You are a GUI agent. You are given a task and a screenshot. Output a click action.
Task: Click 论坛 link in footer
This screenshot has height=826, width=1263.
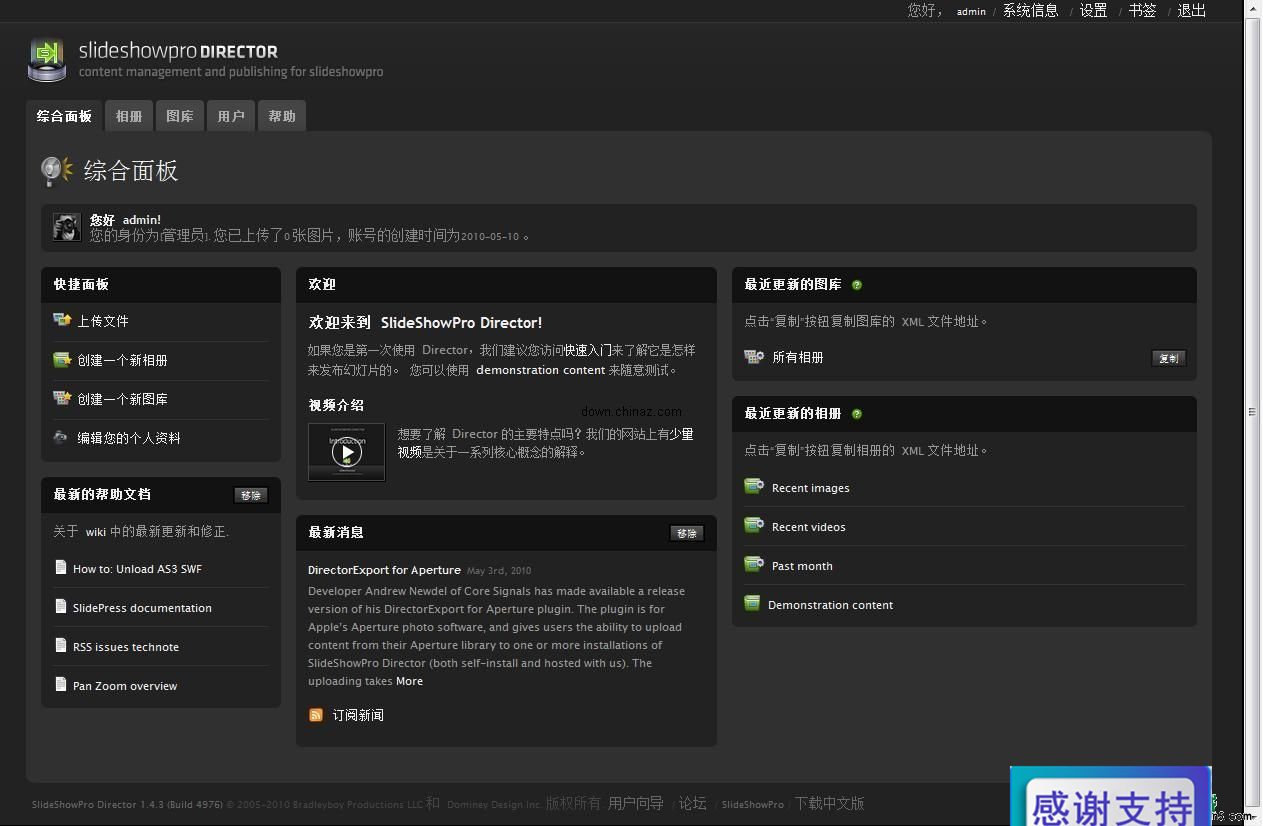point(693,803)
